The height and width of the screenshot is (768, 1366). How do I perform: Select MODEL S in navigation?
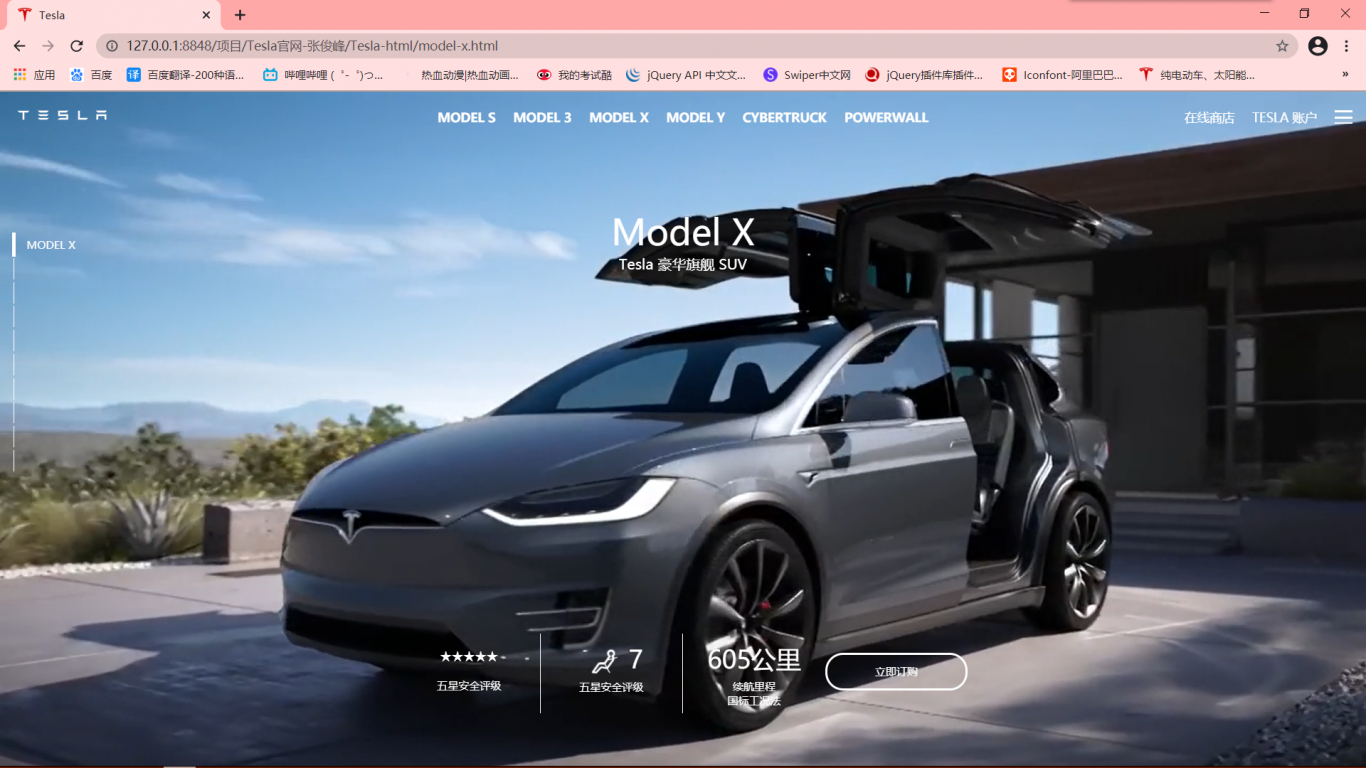(x=467, y=118)
